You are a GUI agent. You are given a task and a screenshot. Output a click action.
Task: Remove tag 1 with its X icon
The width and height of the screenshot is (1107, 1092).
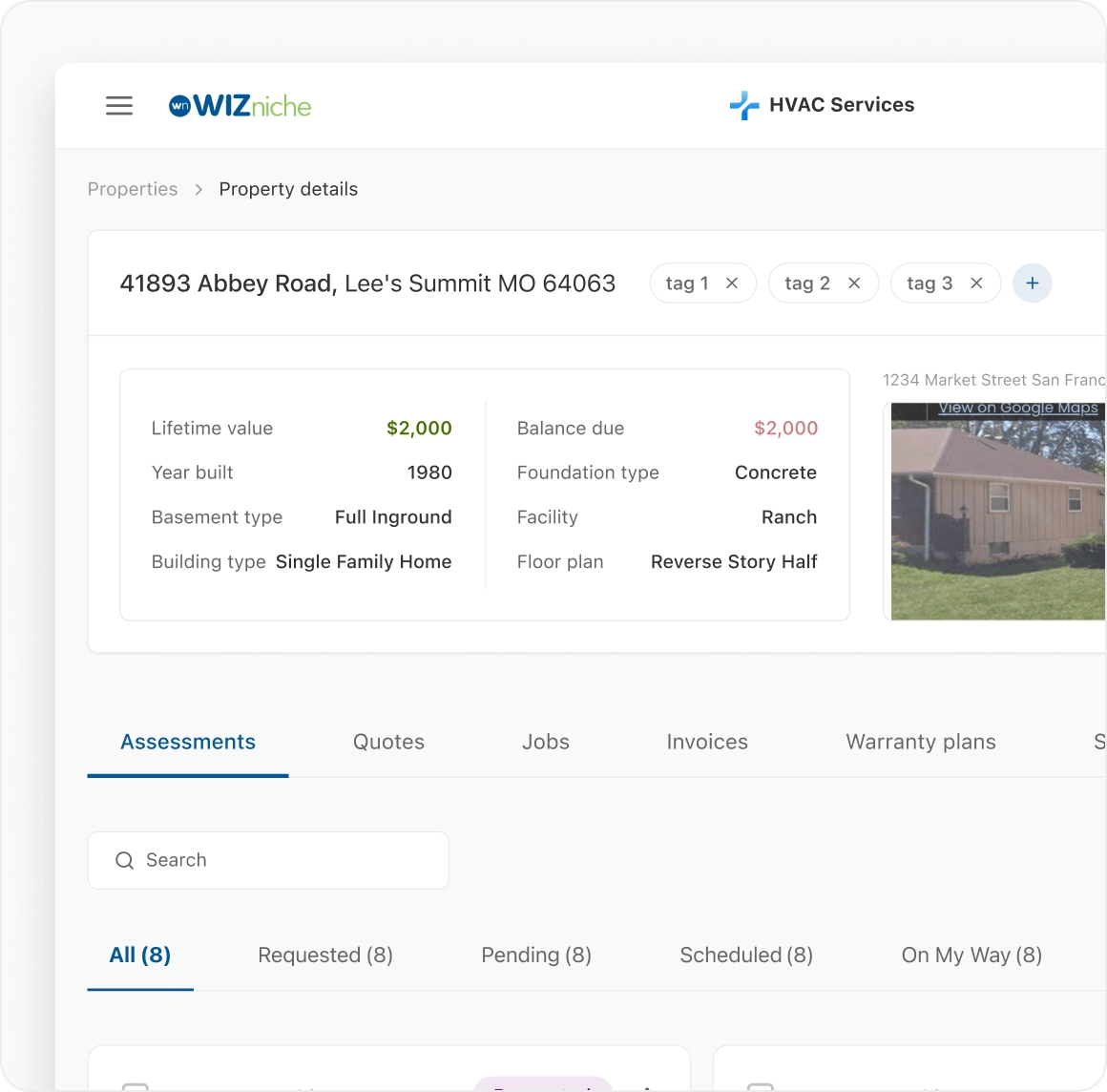coord(732,283)
